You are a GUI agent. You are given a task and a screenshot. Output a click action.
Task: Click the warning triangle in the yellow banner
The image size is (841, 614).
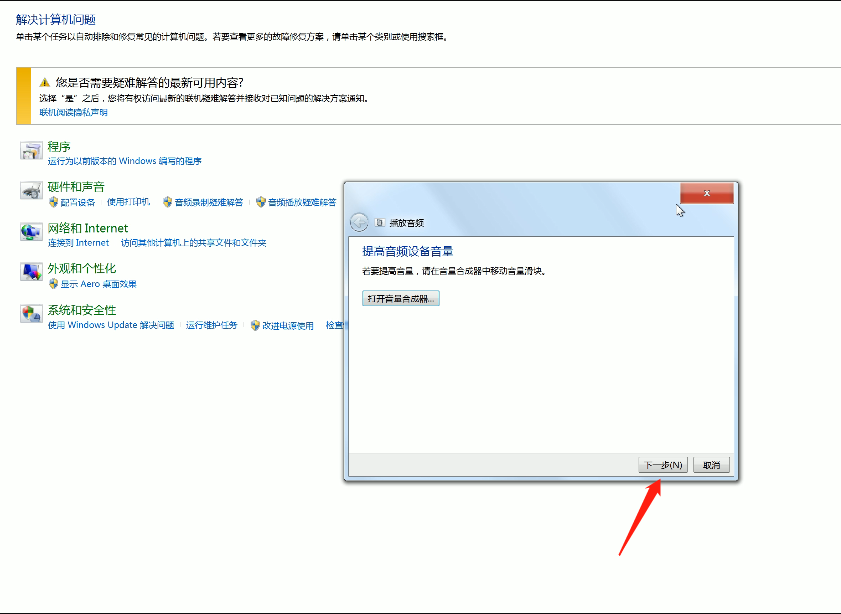(x=44, y=86)
